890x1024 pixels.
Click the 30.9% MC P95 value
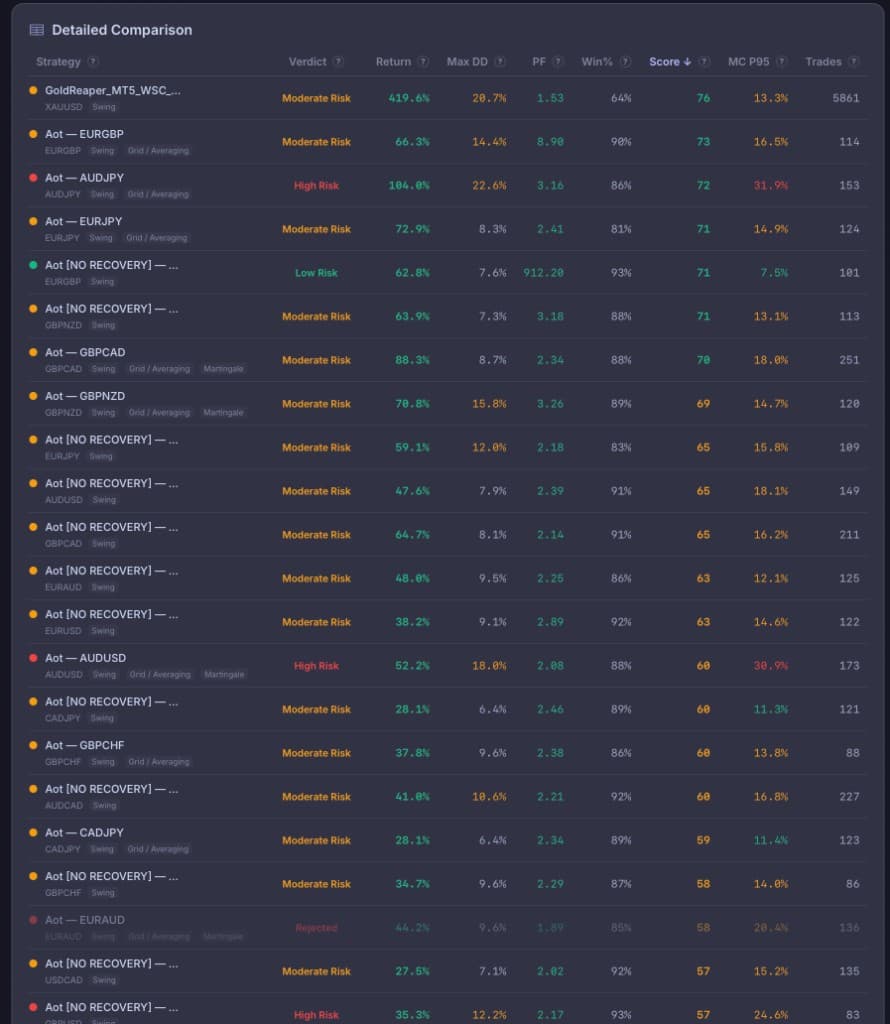pyautogui.click(x=771, y=665)
